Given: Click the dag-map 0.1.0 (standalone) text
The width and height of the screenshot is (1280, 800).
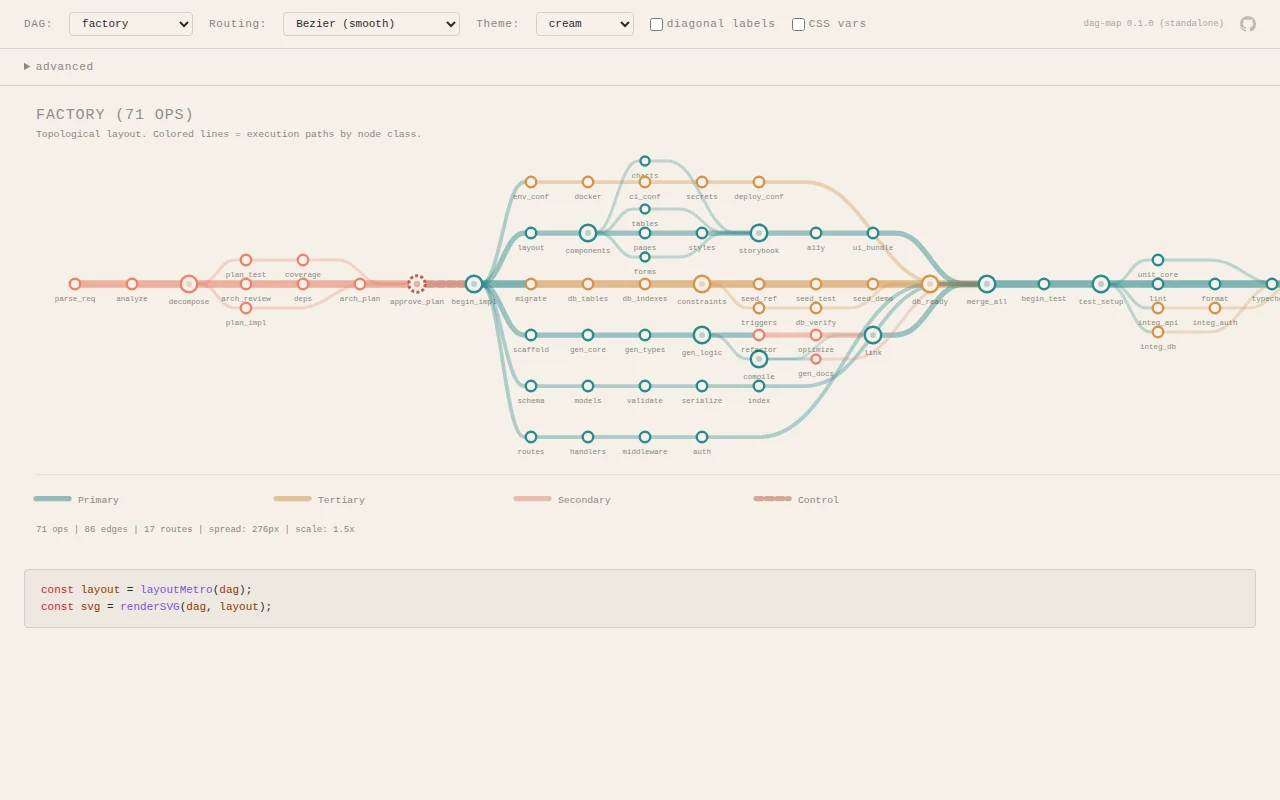Looking at the screenshot, I should (x=1153, y=23).
